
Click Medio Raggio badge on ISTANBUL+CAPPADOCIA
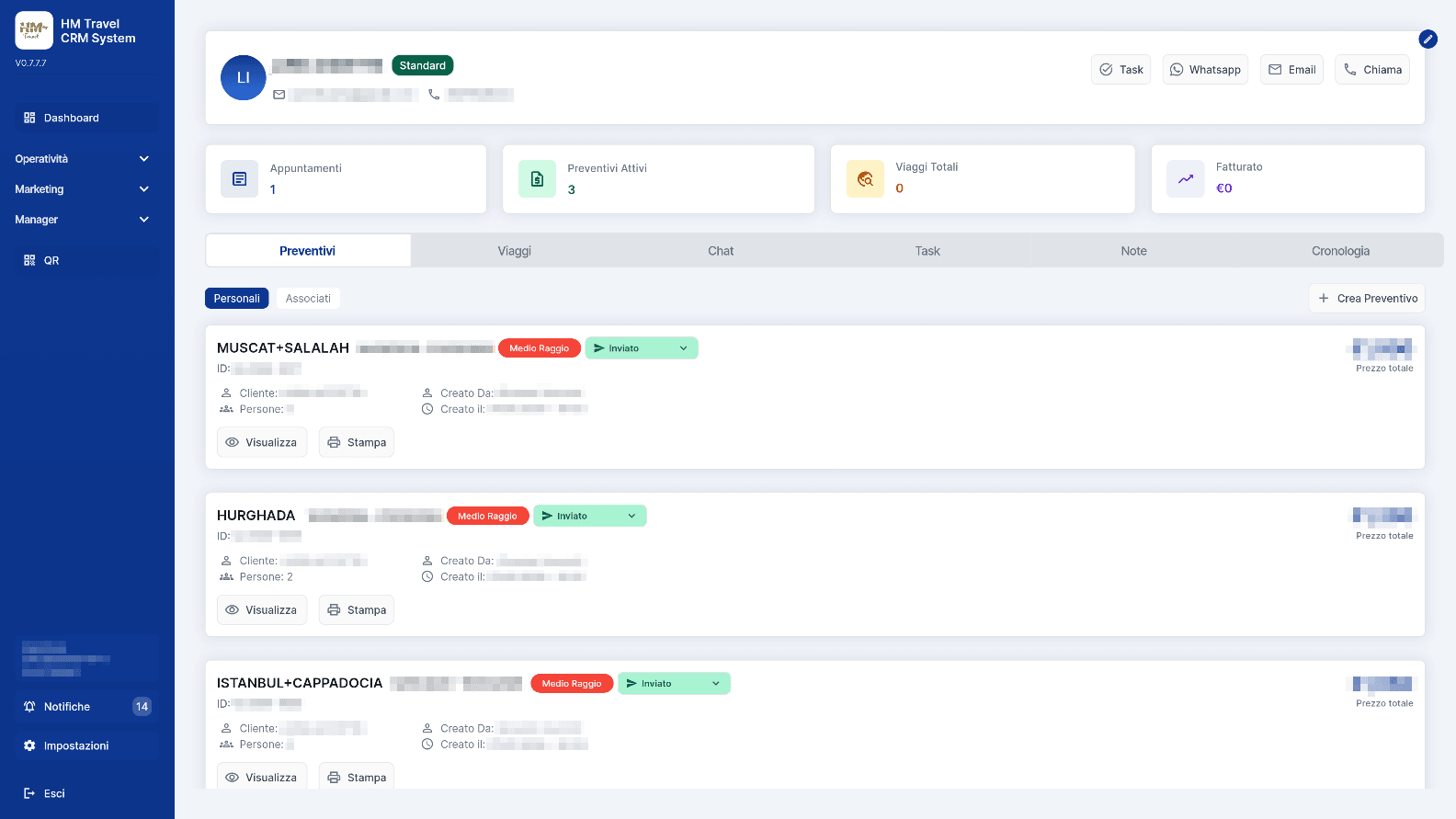(571, 684)
